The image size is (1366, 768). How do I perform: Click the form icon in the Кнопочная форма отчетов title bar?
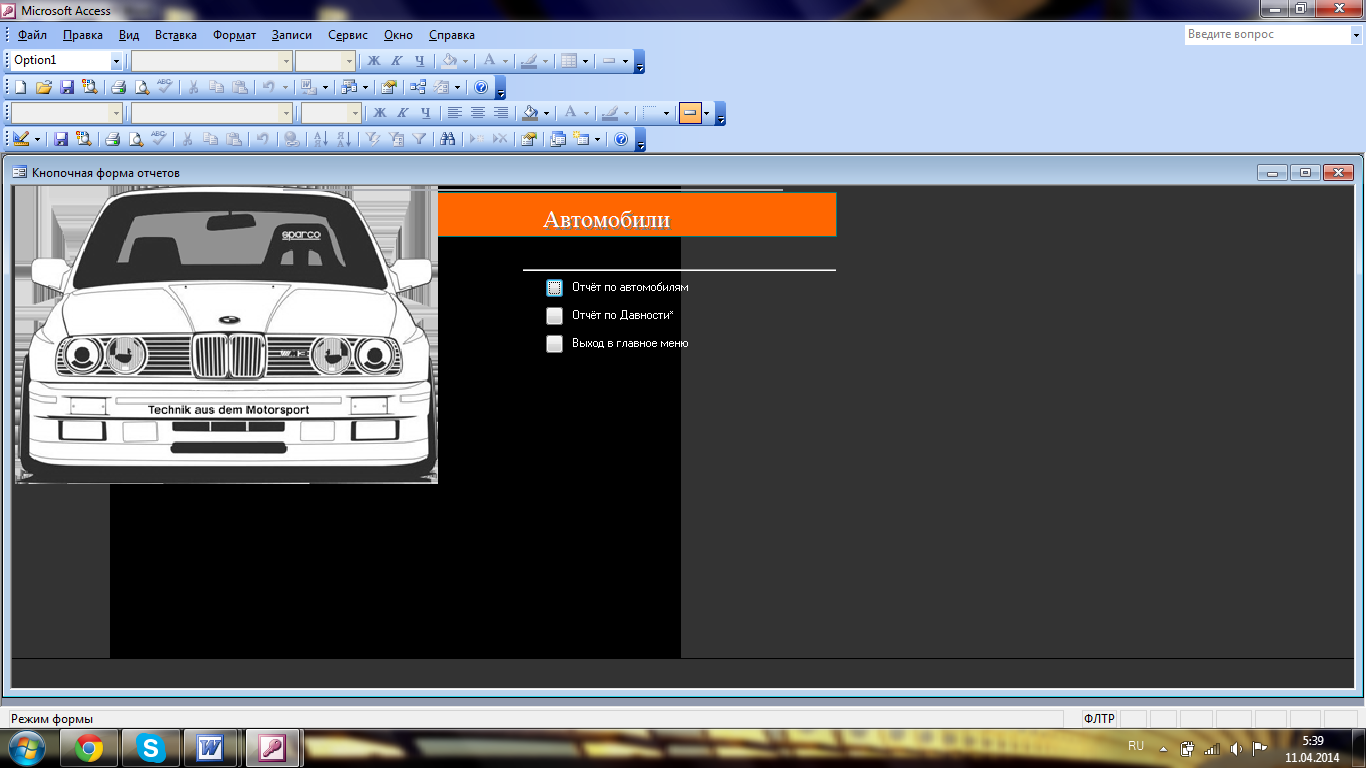click(x=19, y=172)
